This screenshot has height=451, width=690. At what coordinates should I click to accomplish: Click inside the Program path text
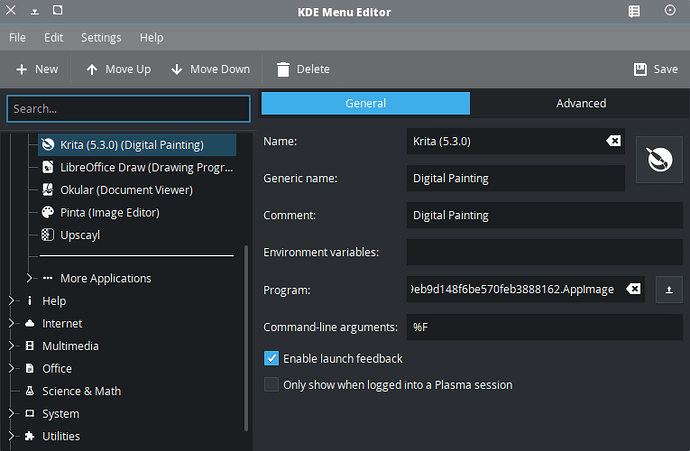click(512, 289)
